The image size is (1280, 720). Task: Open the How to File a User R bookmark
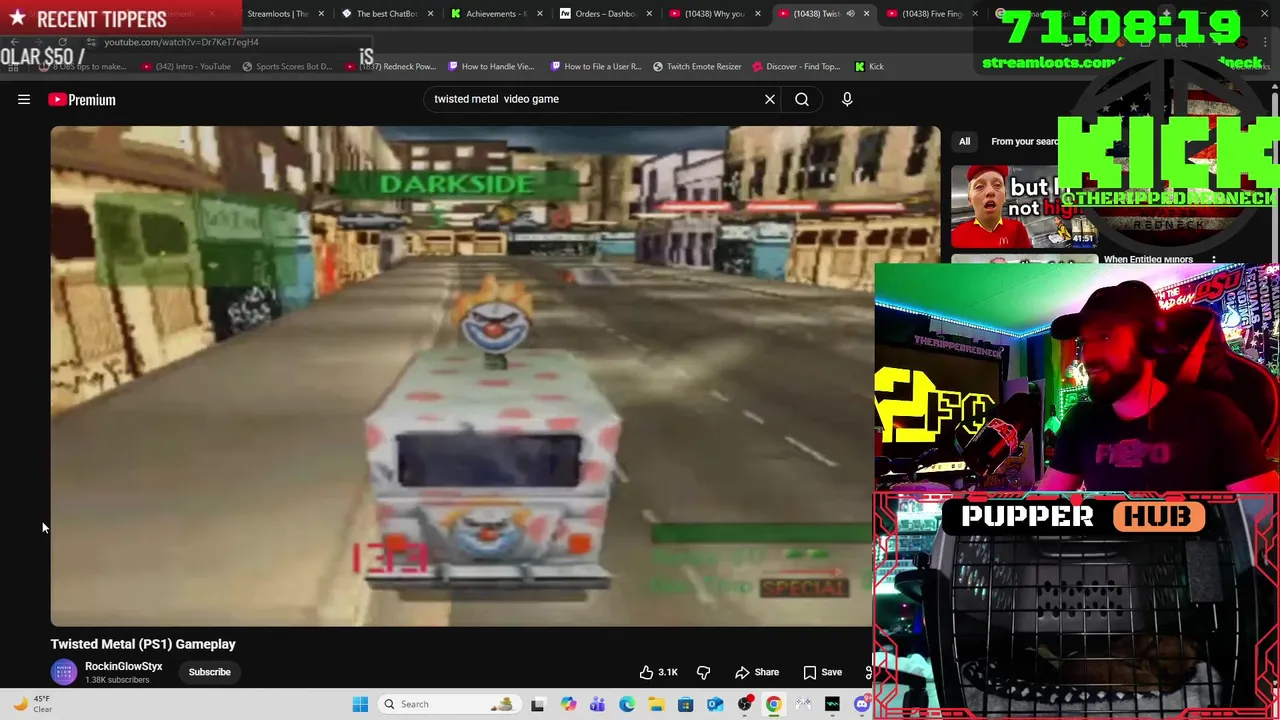point(595,67)
